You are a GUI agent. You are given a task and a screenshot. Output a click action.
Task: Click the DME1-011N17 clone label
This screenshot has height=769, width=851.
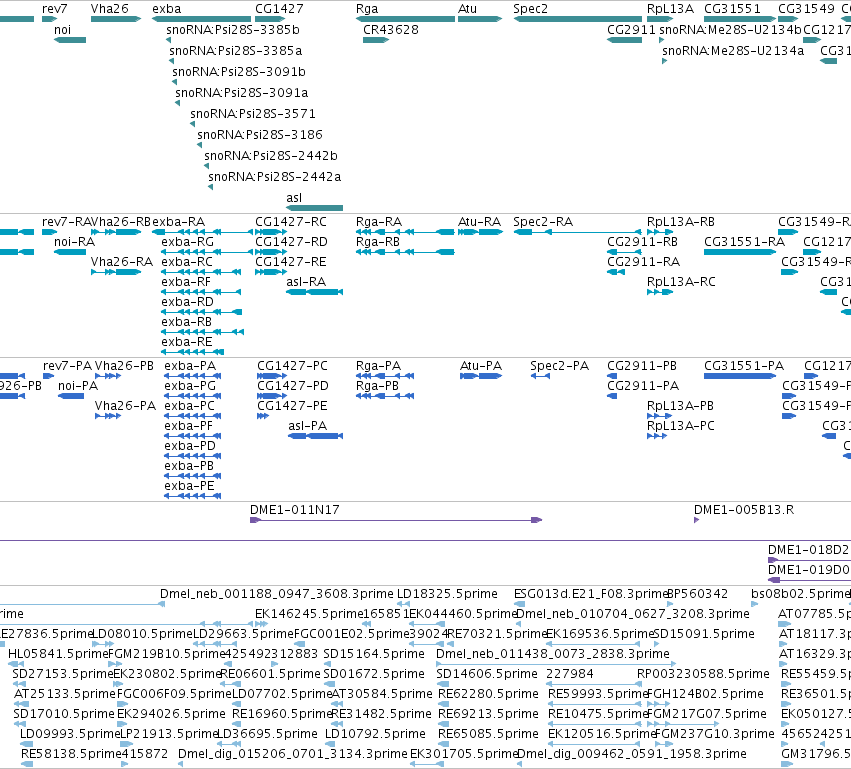coord(295,510)
